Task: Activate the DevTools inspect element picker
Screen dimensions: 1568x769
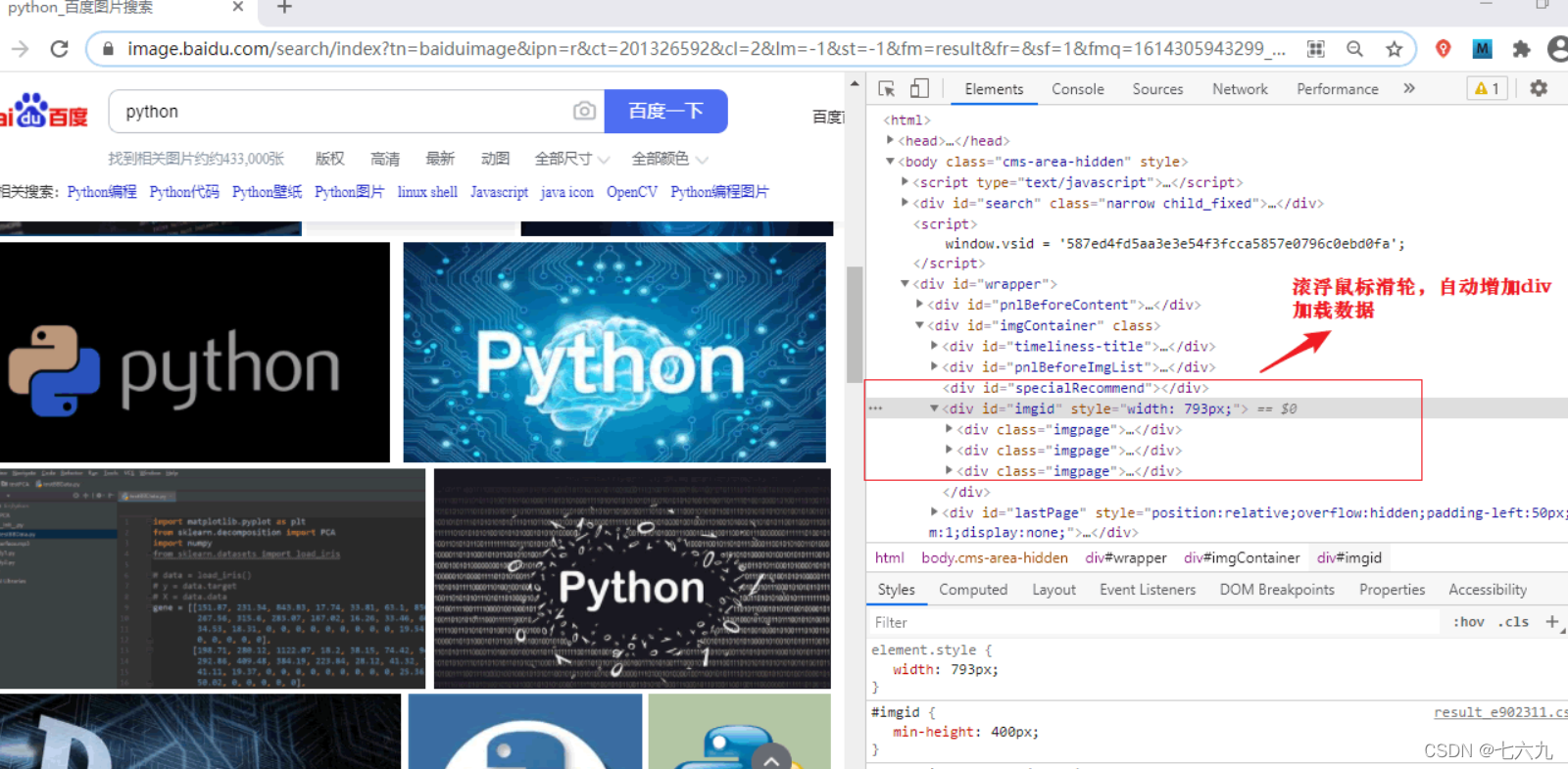Action: tap(887, 89)
